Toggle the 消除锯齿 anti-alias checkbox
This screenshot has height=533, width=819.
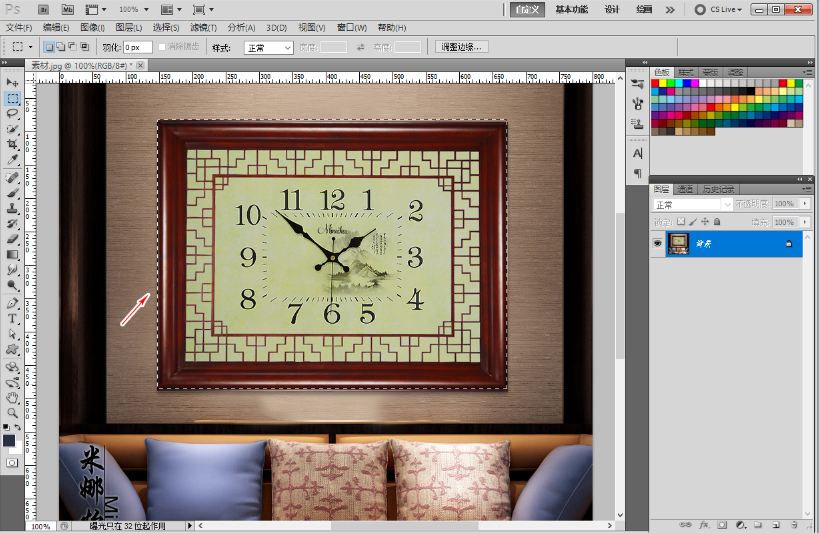click(x=162, y=47)
